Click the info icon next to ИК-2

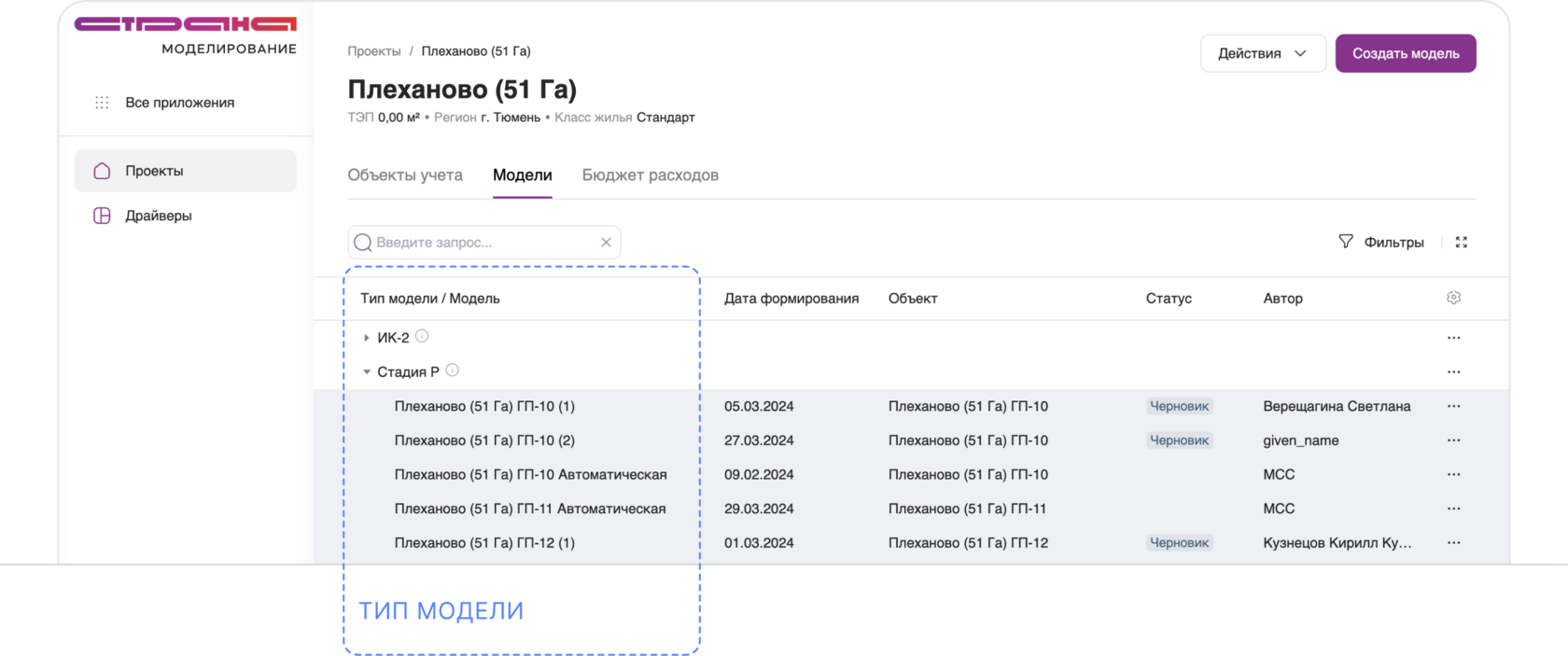[422, 336]
